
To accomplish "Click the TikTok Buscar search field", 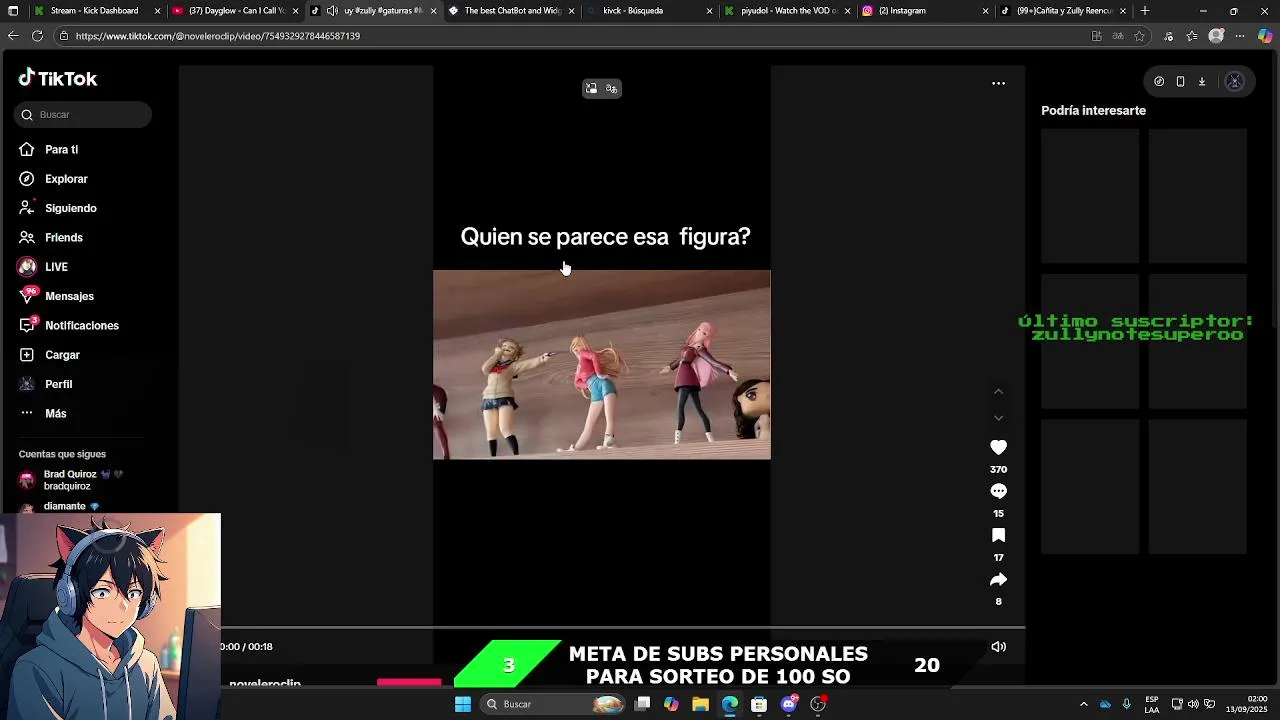I will point(83,115).
